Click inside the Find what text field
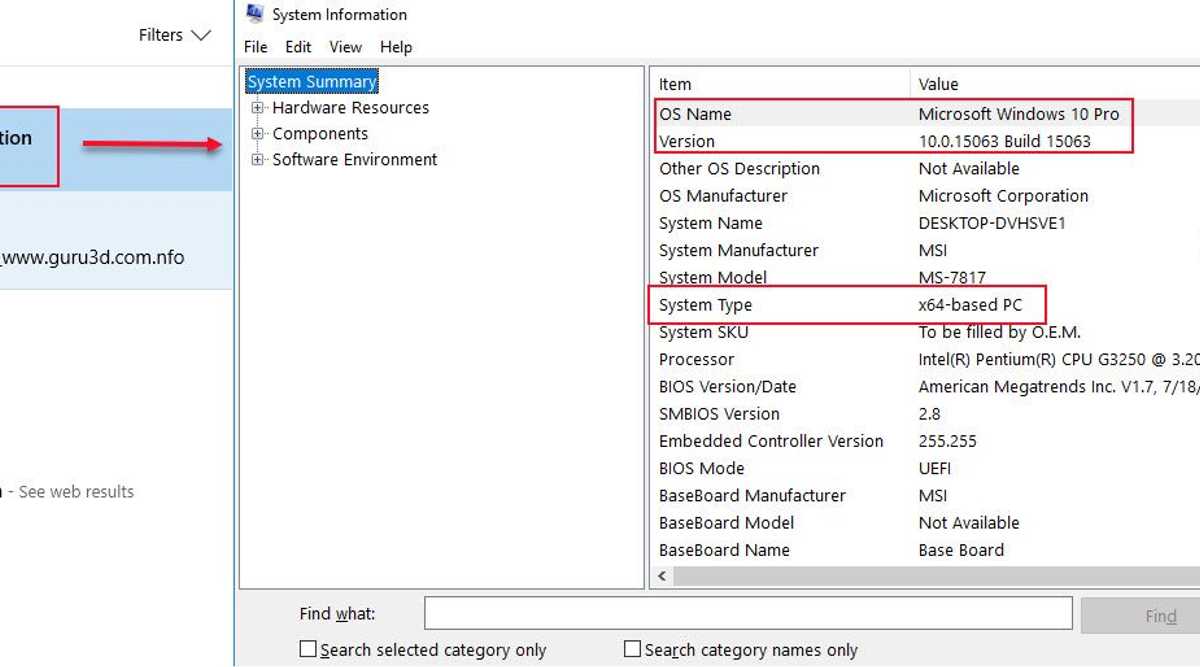 pyautogui.click(x=748, y=613)
